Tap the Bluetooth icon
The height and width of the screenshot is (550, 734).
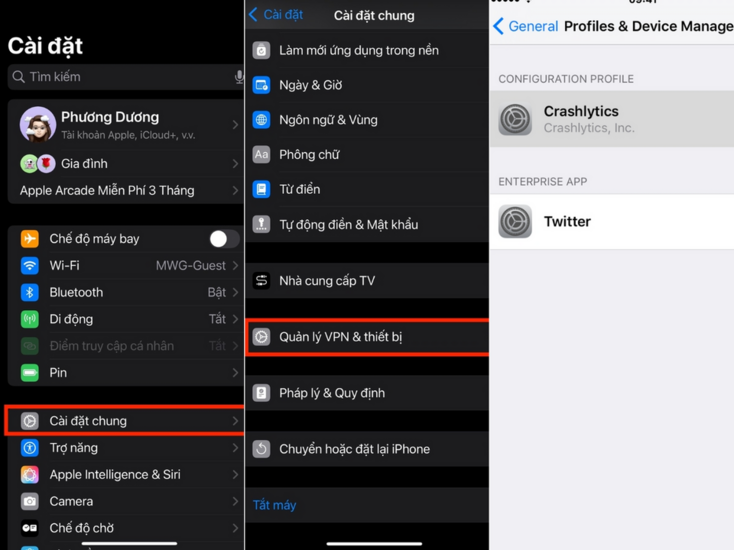(30, 293)
